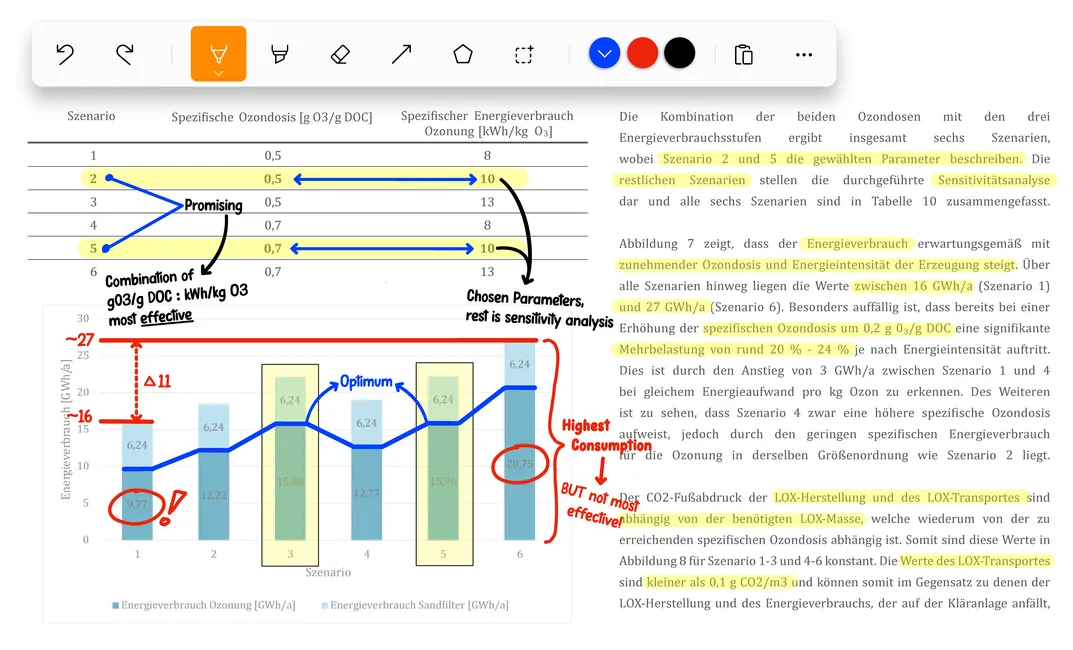
Task: Click highlighted text 'zwischen 16 GWh/a'
Action: pyautogui.click(x=914, y=286)
